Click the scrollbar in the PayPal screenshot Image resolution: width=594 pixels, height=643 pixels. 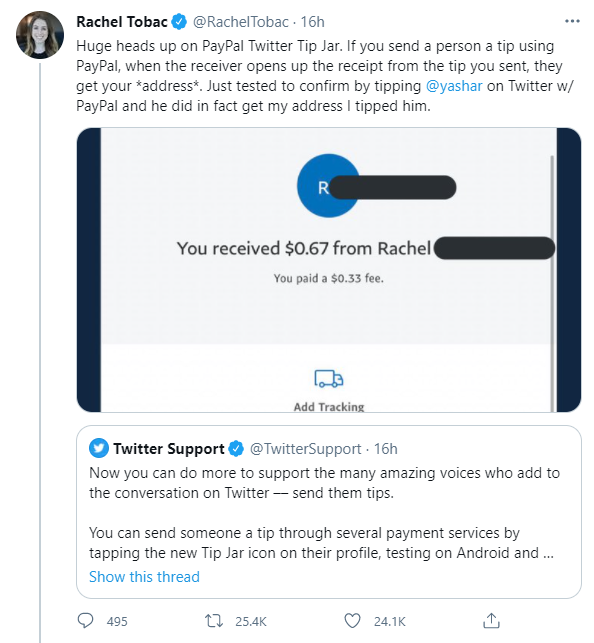coord(552,283)
